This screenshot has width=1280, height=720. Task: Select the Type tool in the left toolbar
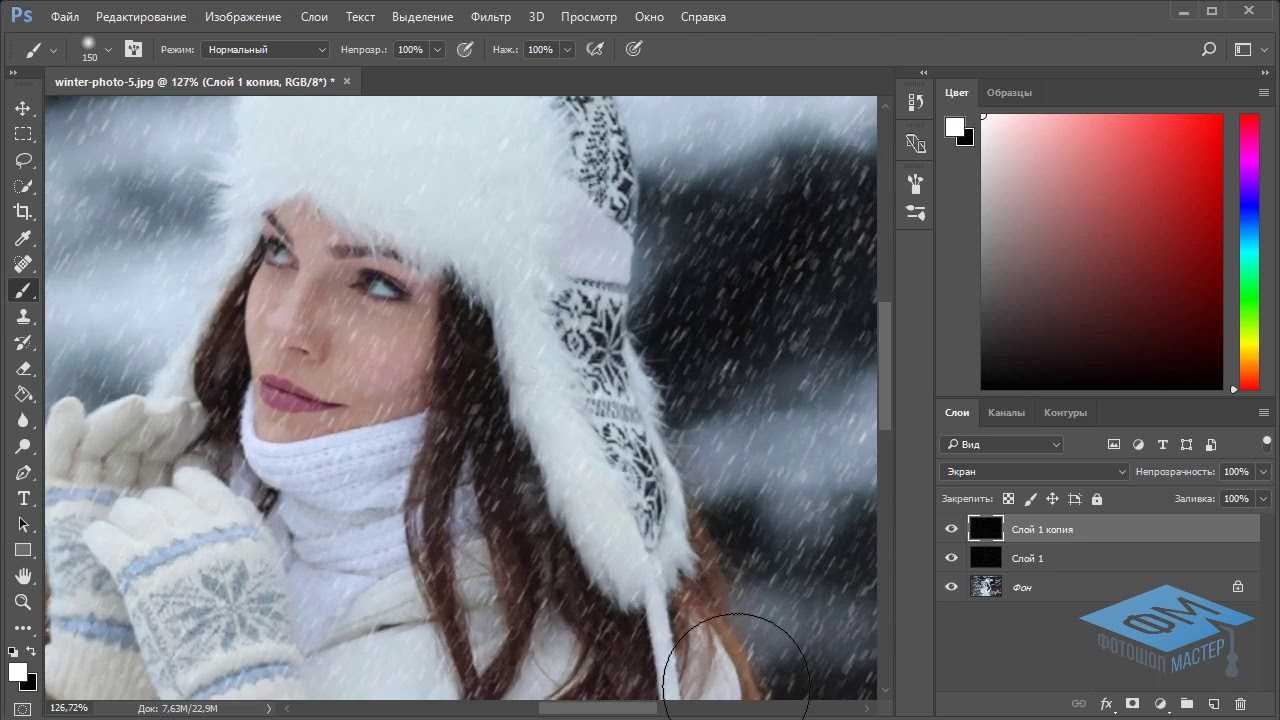23,498
